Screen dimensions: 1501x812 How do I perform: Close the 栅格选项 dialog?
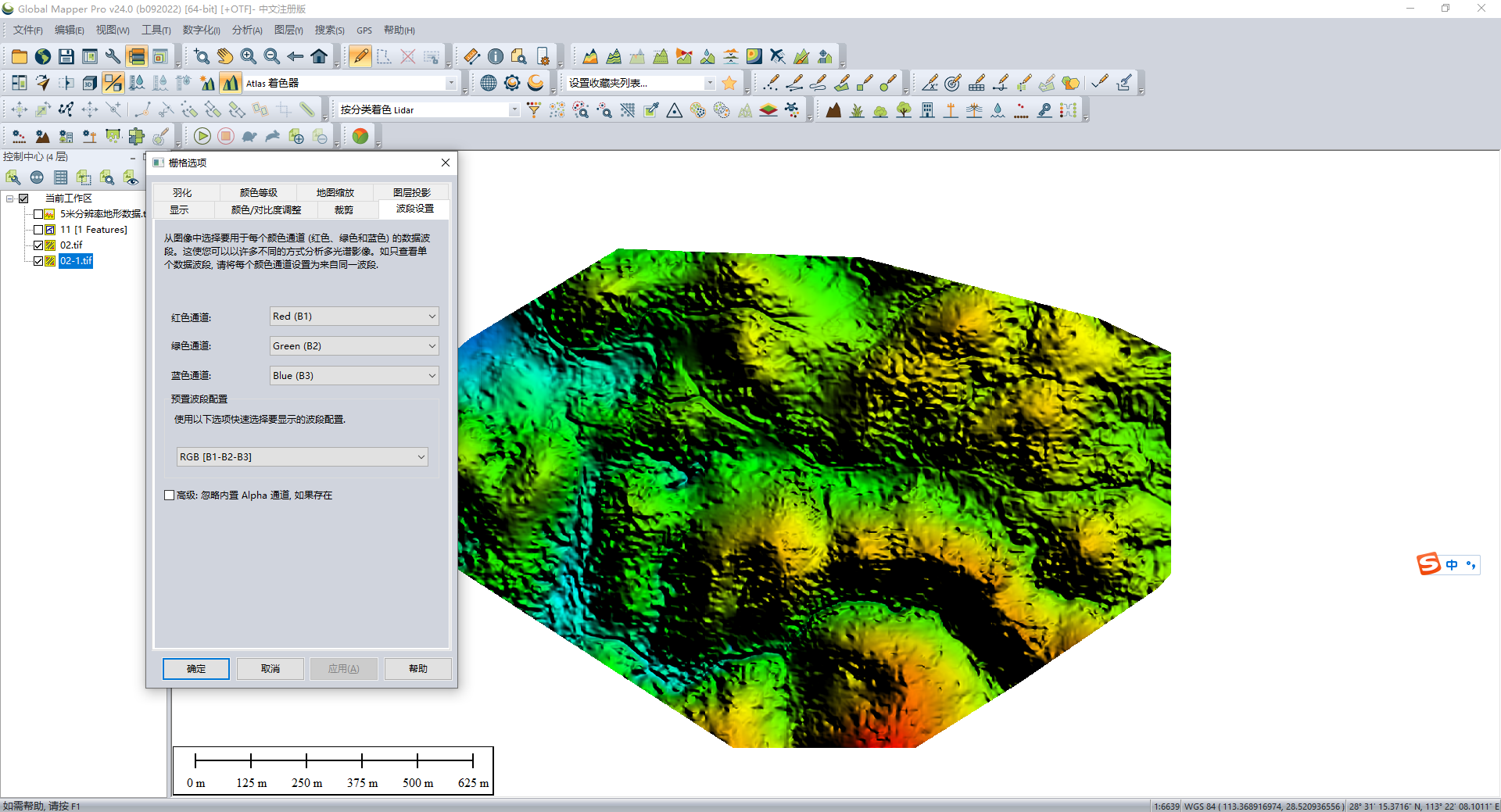[446, 163]
